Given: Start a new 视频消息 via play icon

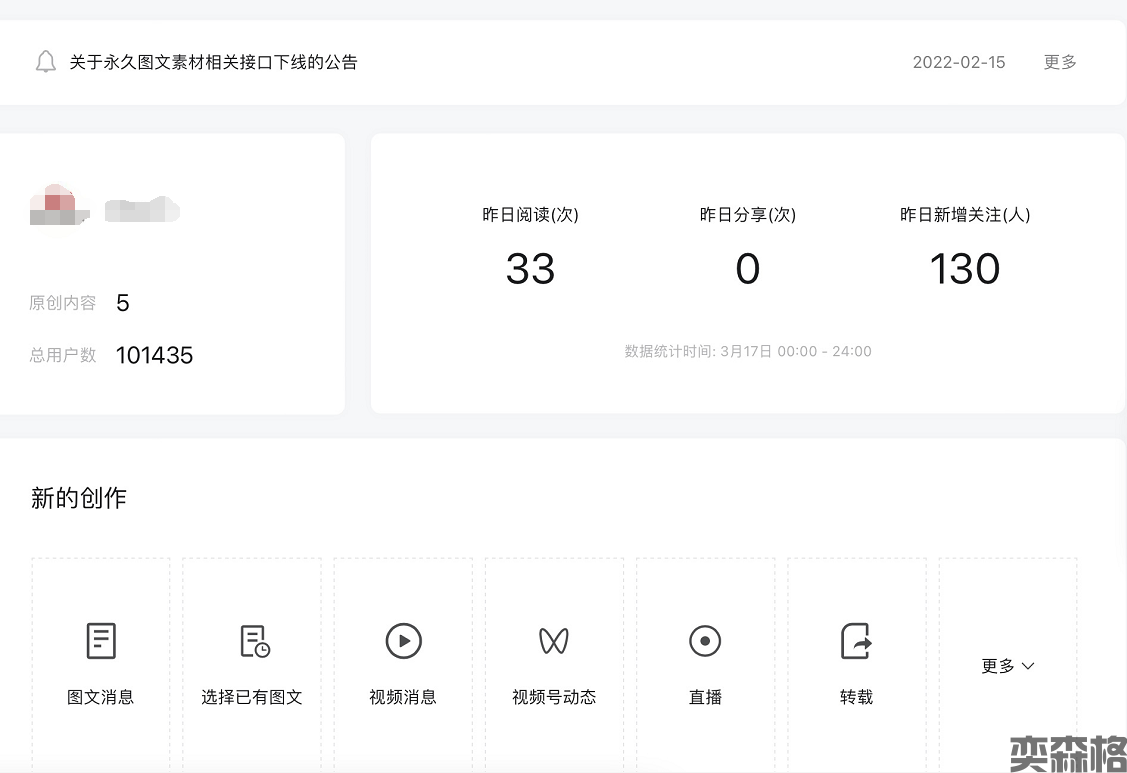Looking at the screenshot, I should click(x=403, y=641).
